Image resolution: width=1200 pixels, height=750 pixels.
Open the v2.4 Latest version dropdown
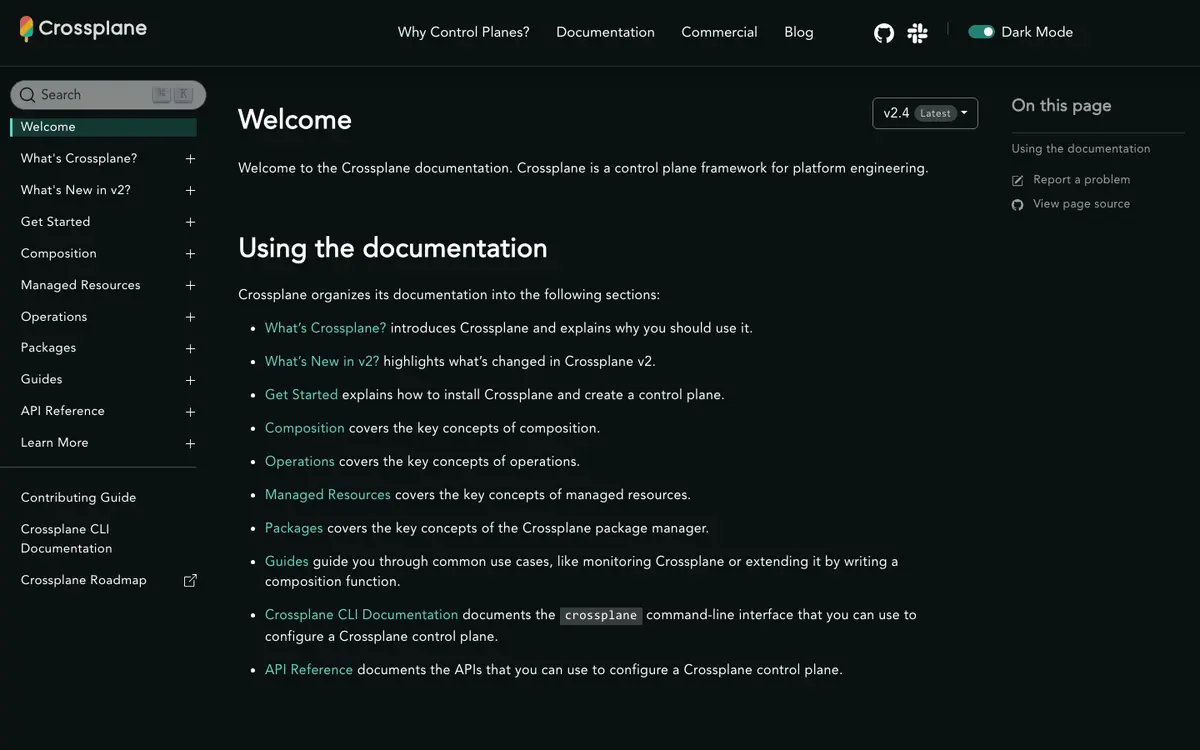[x=925, y=113]
